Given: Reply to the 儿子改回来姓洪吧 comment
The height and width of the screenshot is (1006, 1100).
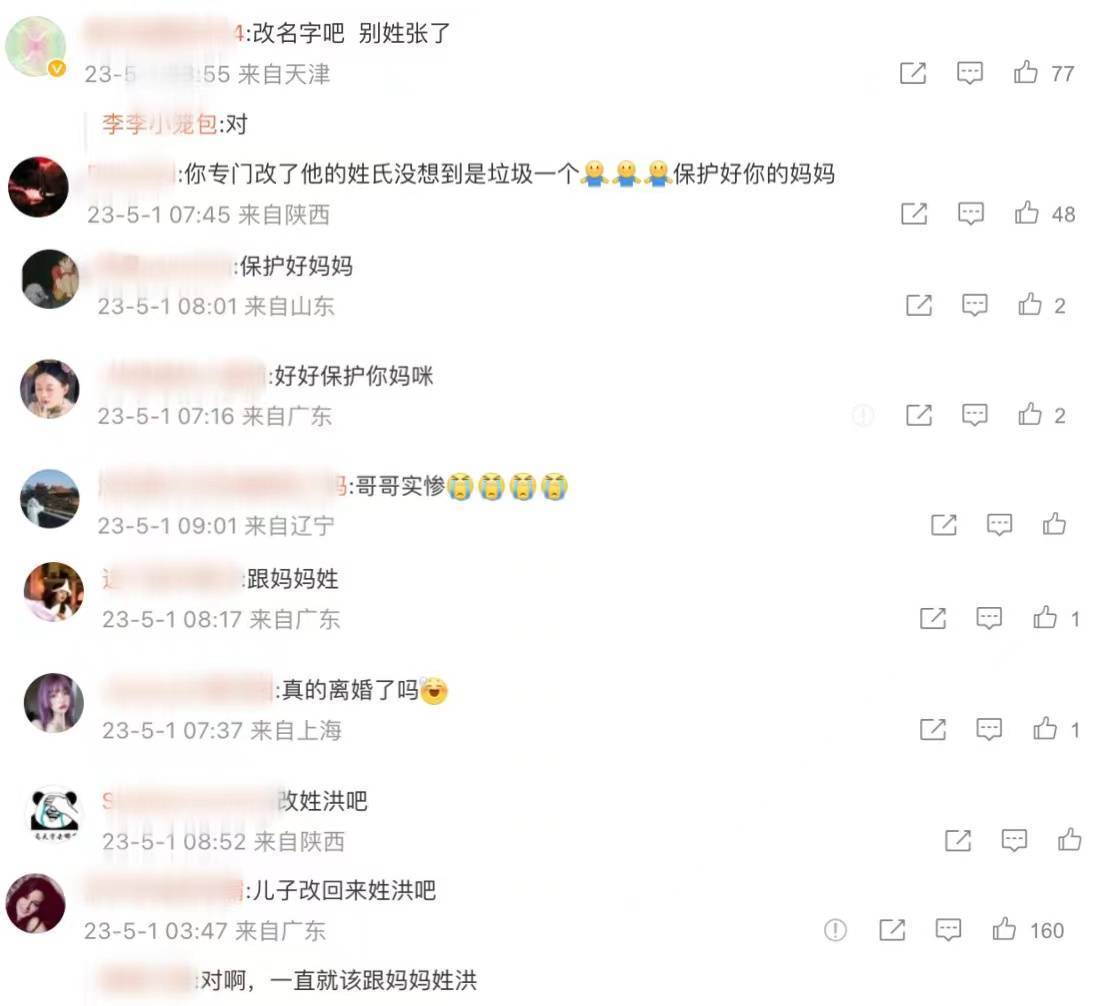Looking at the screenshot, I should click(x=948, y=930).
